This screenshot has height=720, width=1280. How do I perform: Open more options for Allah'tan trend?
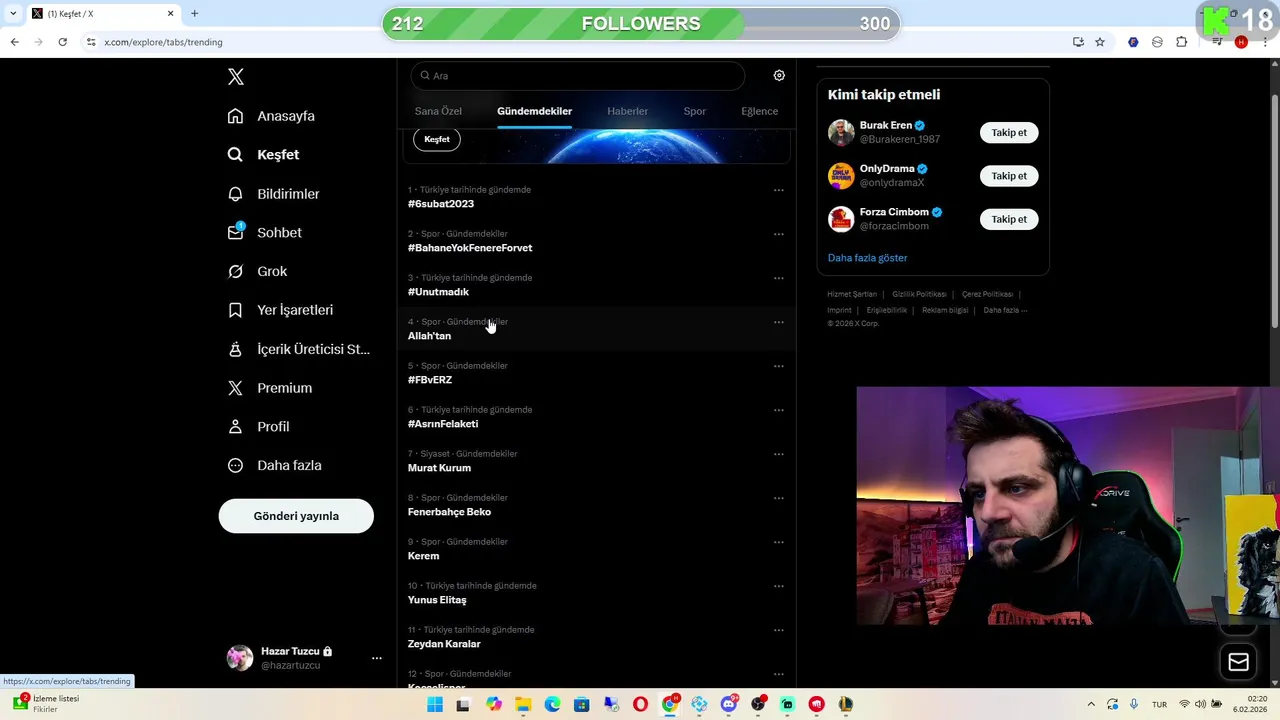point(778,322)
